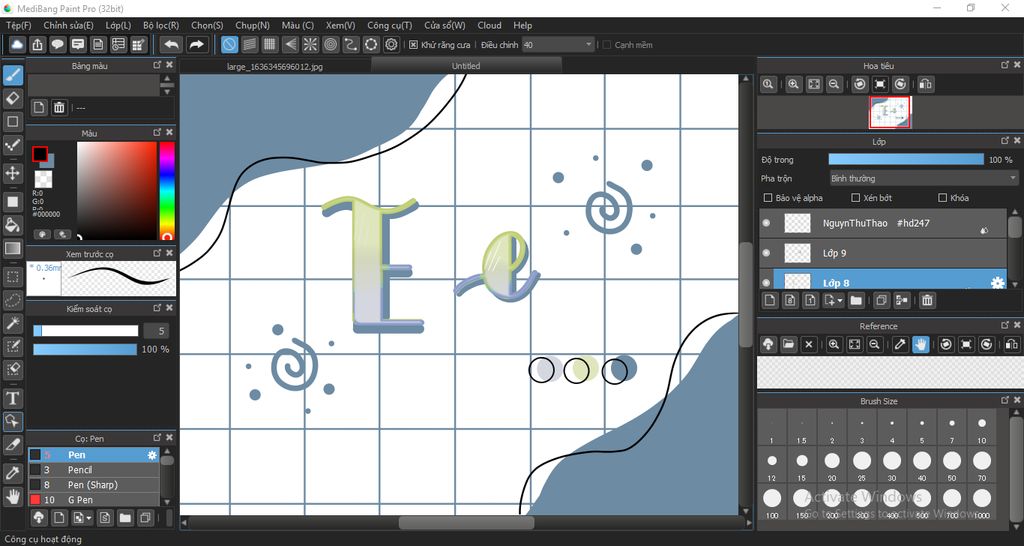Zoom out within the Navigator panel
Viewport: 1024px width, 546px height.
(833, 84)
